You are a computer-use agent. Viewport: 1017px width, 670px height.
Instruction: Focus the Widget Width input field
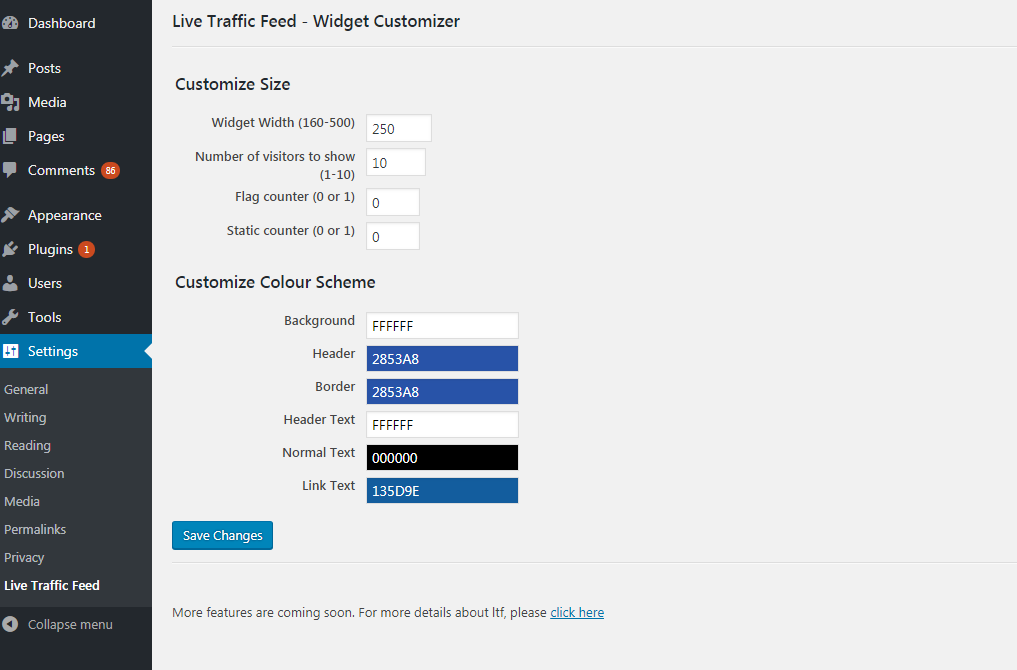point(399,128)
